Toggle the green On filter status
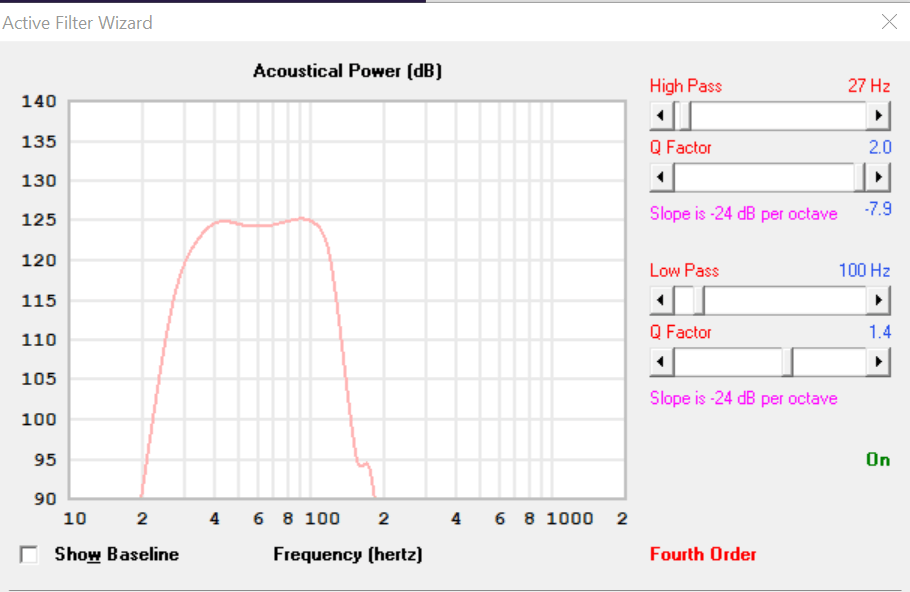 pos(878,460)
